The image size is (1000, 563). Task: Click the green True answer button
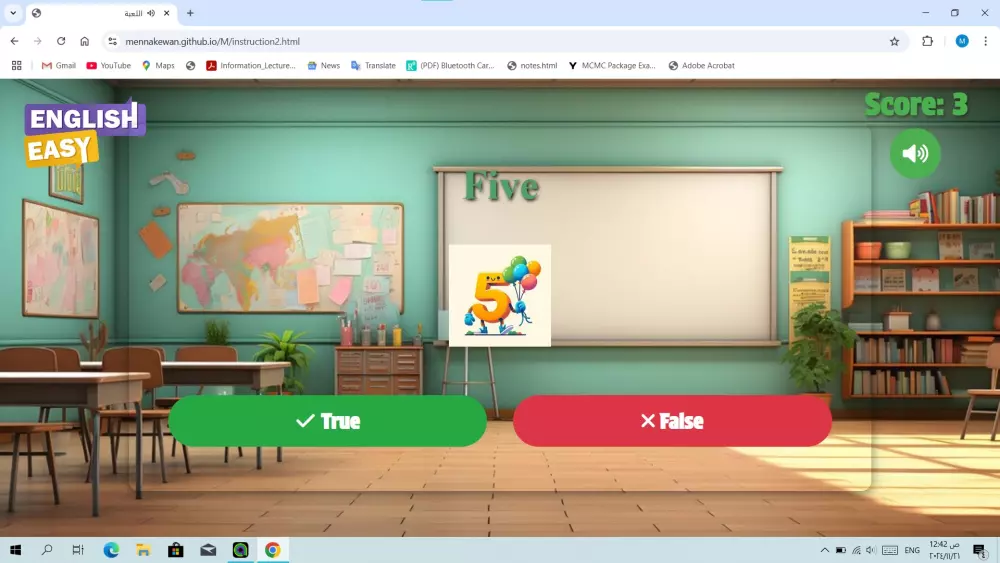tap(327, 421)
